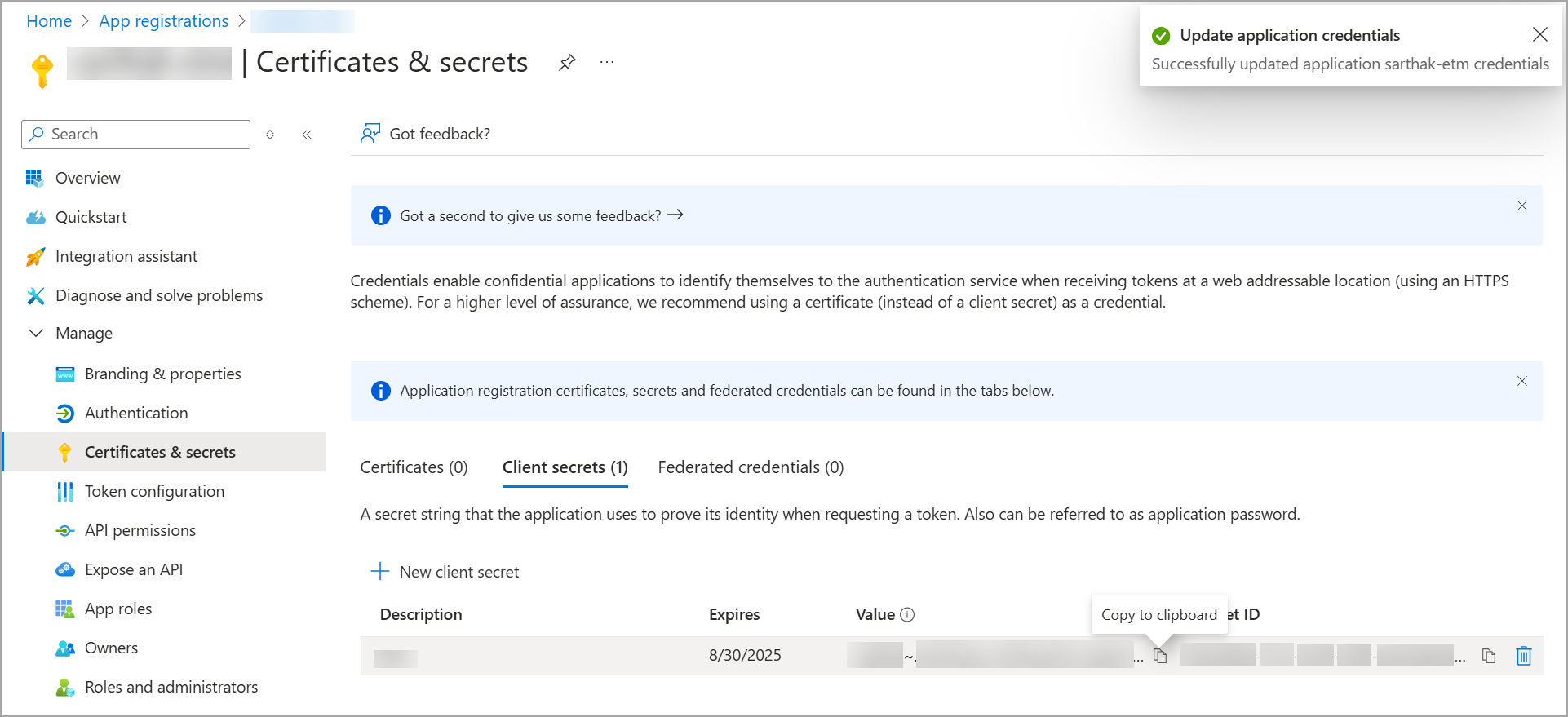Add a New client secret
1568x717 pixels.
(445, 572)
